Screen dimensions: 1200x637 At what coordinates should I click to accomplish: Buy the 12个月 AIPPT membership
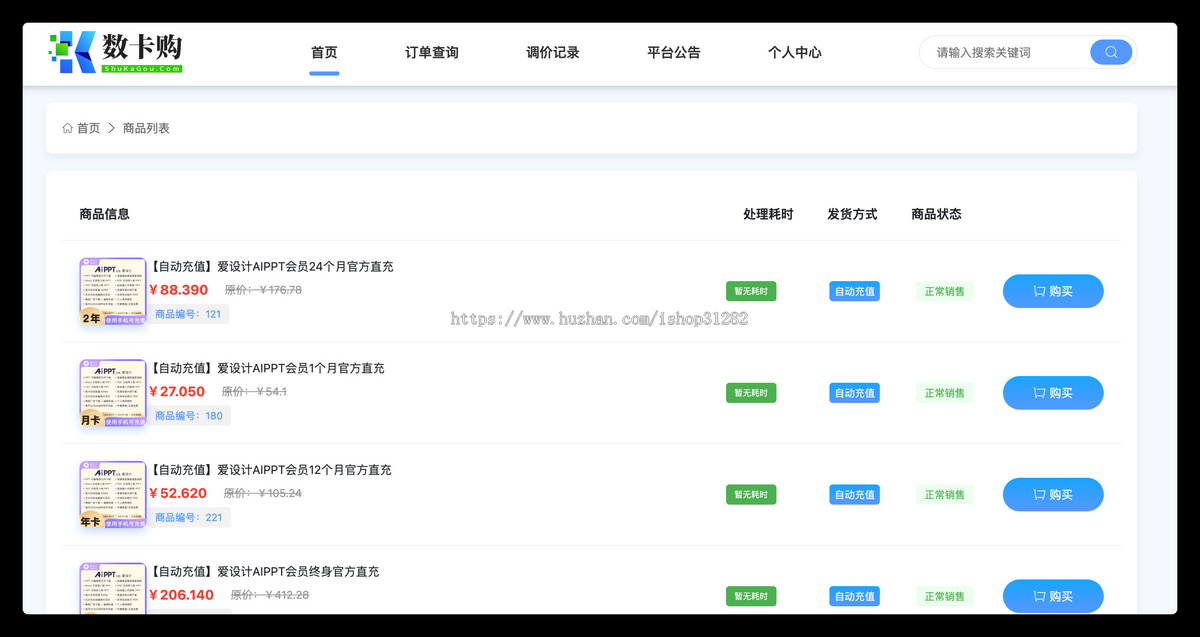[x=1053, y=494]
